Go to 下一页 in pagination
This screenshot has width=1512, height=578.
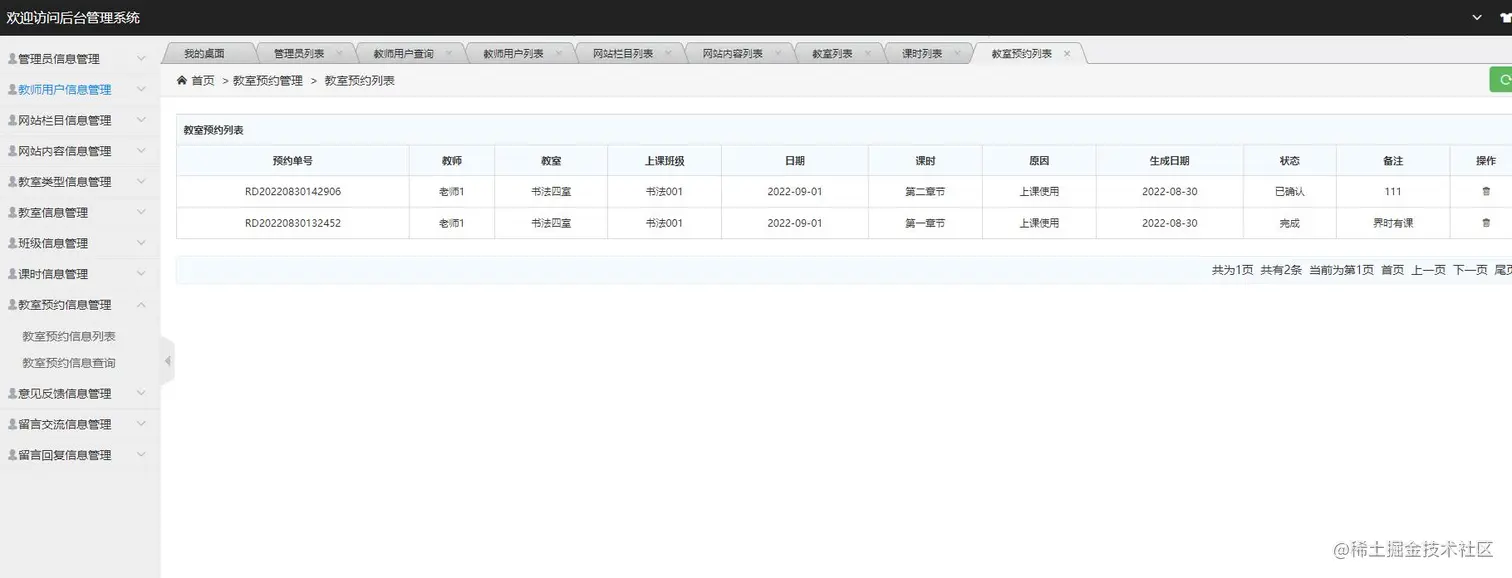[1470, 270]
